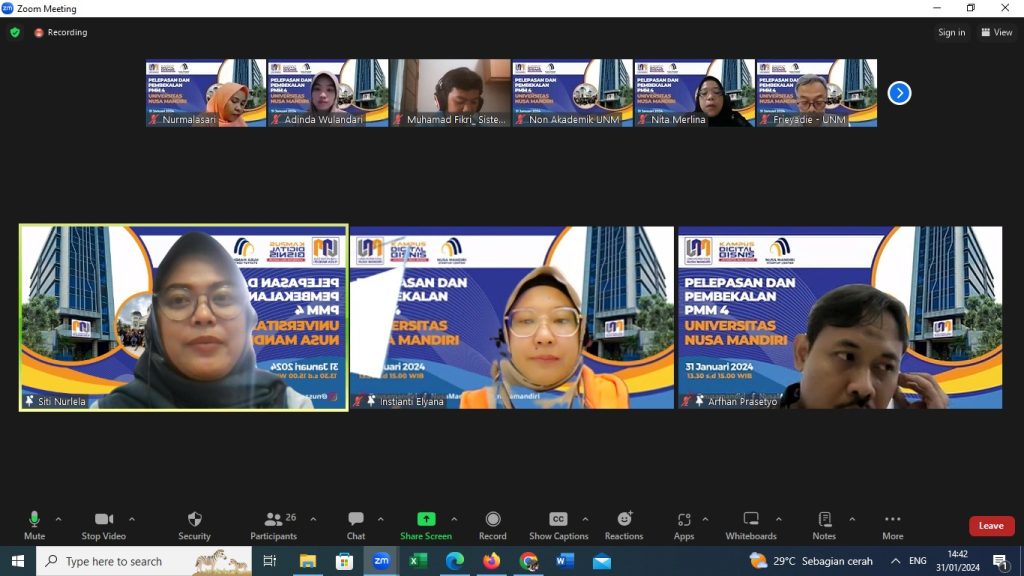Switch to Zoom taskbar icon
Screen dimensions: 1024x576
381,561
